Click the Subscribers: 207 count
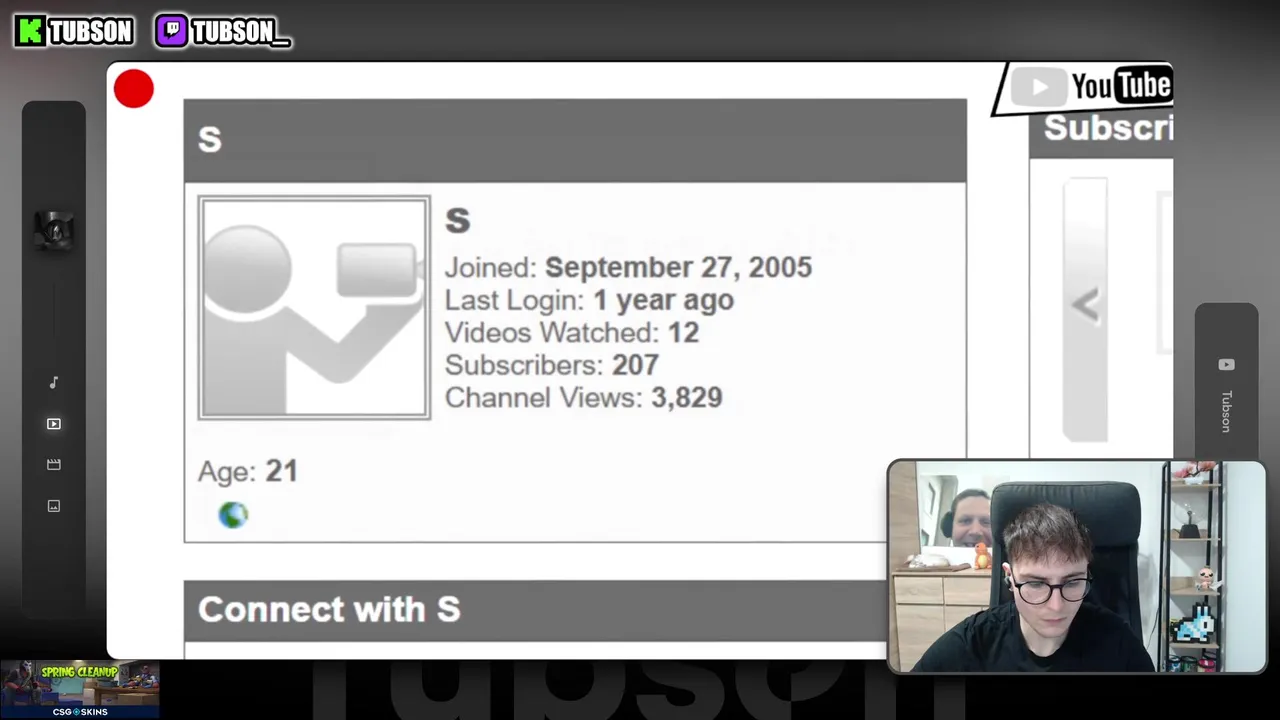1280x720 pixels. tap(551, 365)
